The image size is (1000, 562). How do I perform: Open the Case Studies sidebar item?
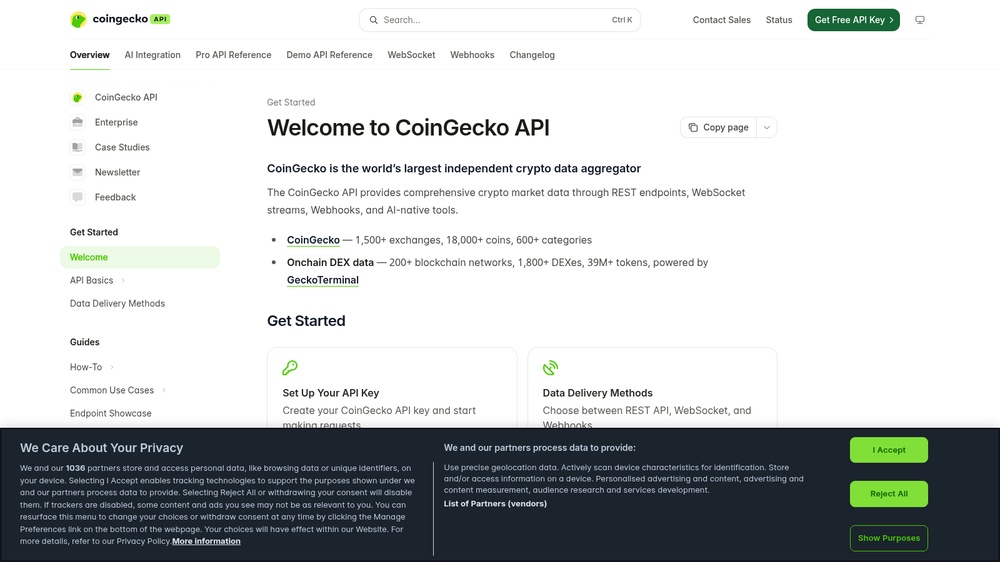[x=122, y=147]
